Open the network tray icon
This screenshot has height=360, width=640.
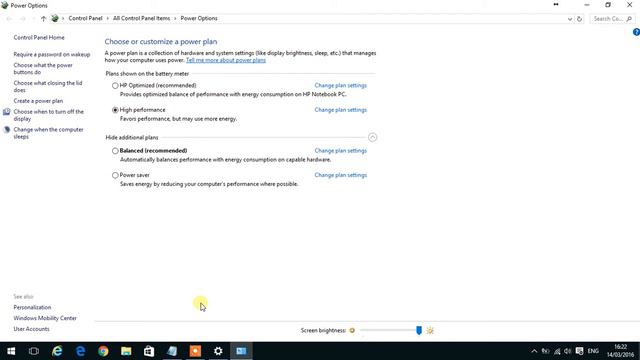(x=557, y=351)
